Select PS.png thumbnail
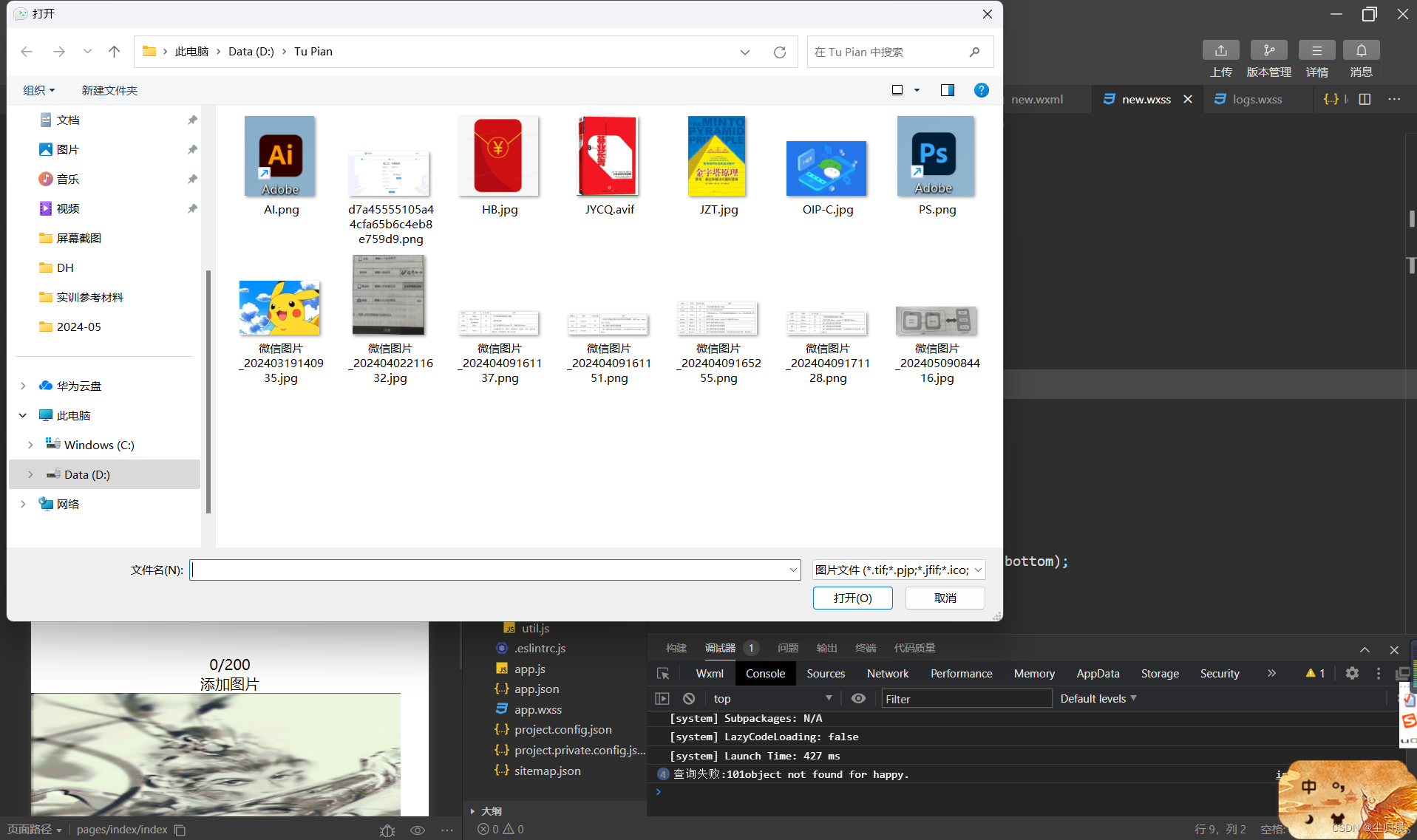The height and width of the screenshot is (840, 1417). coord(936,157)
